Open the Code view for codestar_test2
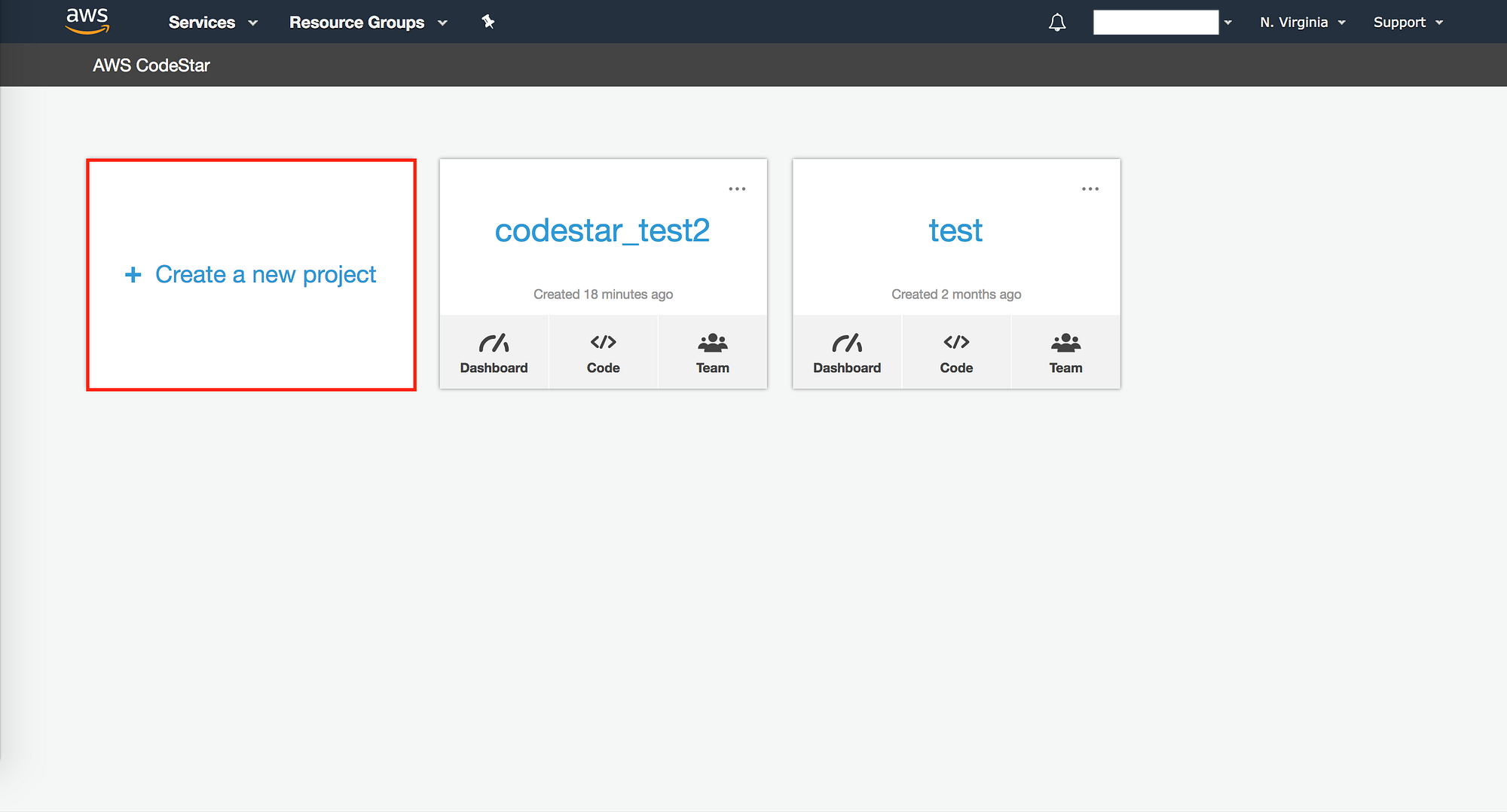 click(603, 352)
